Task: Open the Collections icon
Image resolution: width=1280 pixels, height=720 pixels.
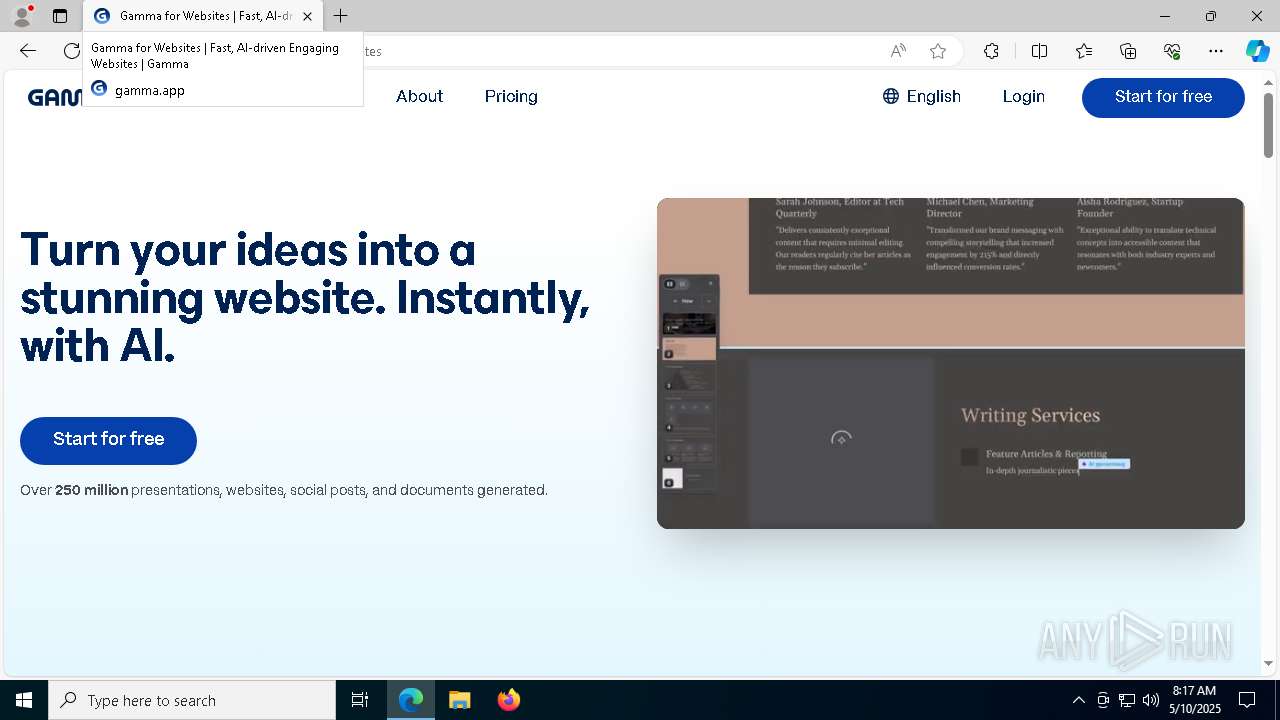Action: (1128, 51)
